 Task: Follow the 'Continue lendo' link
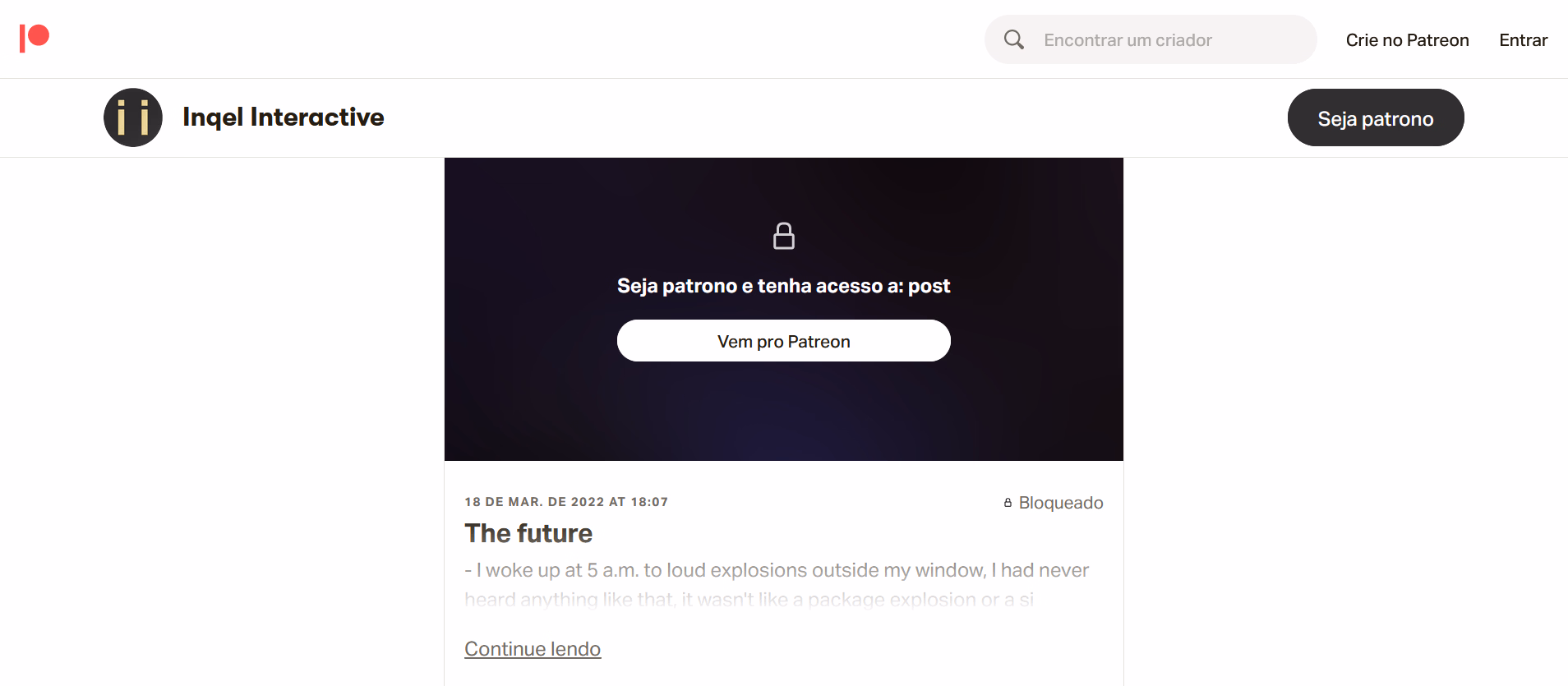[x=533, y=649]
